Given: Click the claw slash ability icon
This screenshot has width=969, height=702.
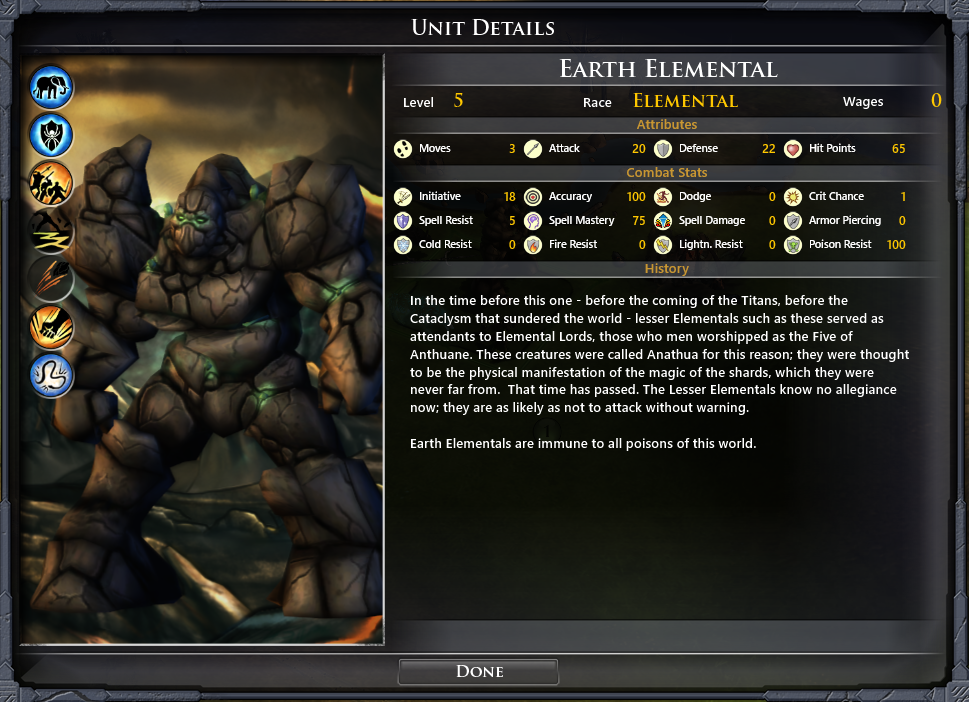Looking at the screenshot, I should pos(51,280).
